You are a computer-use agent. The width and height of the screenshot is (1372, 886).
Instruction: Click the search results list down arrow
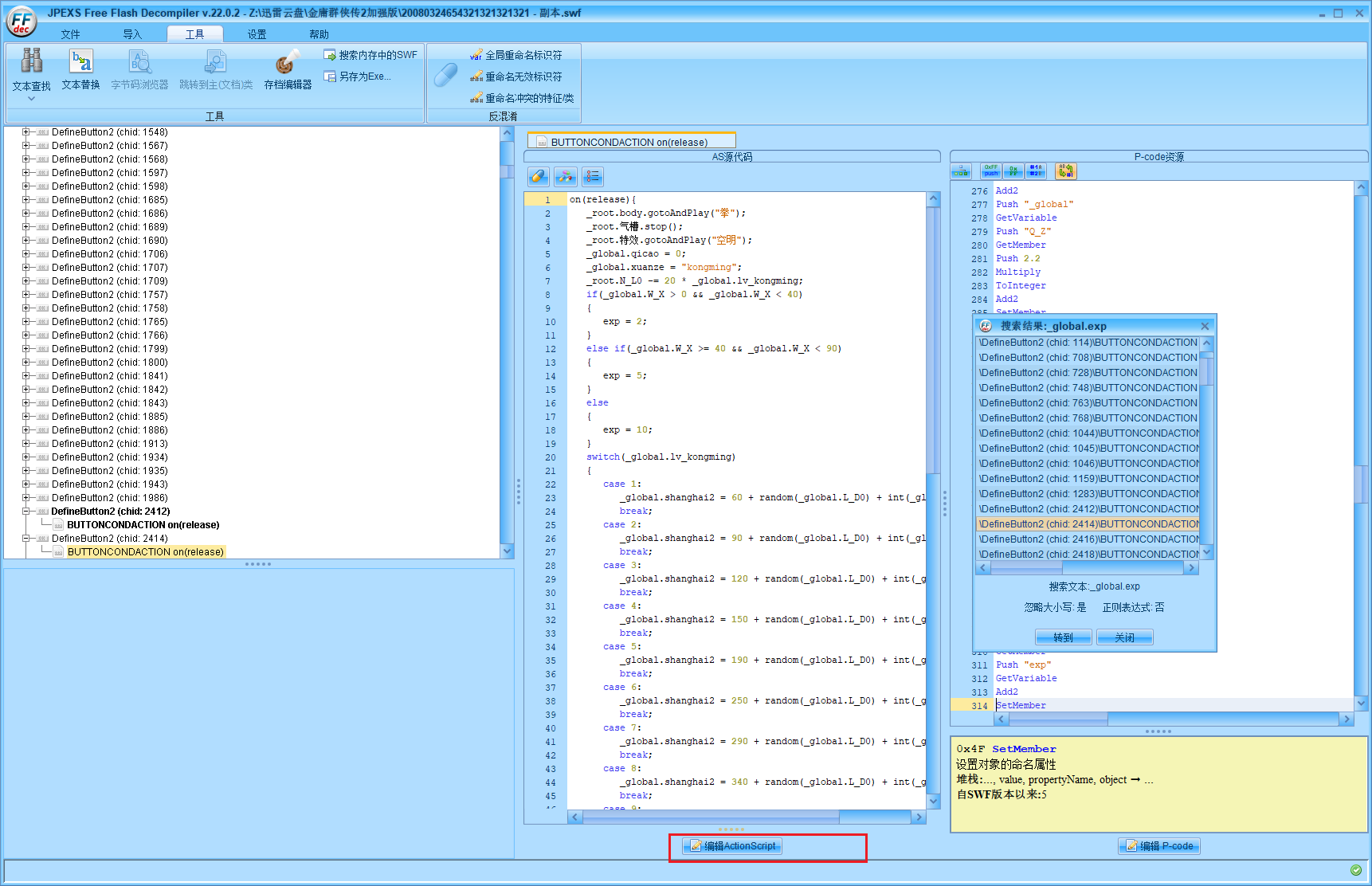tap(1207, 552)
